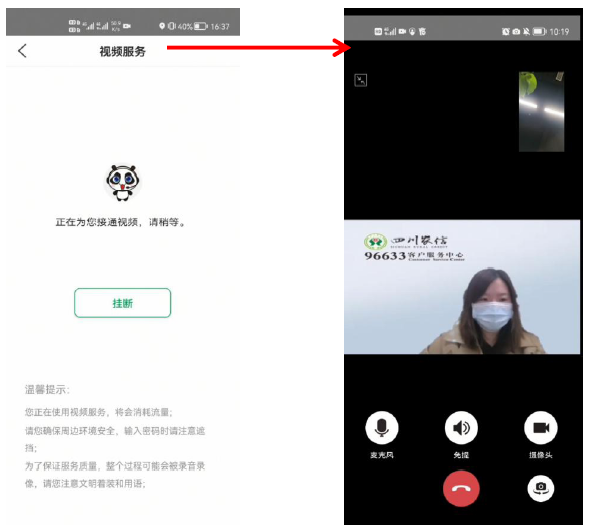Viewport: 589px width, 529px height.
Task: Click the panda customer service avatar
Action: 122,183
